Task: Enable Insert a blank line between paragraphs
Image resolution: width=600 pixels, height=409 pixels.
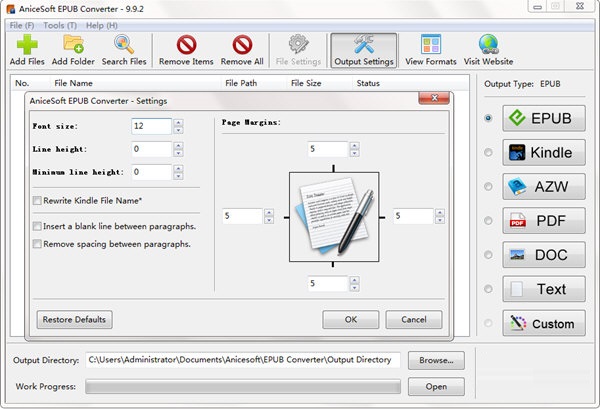Action: pyautogui.click(x=37, y=226)
